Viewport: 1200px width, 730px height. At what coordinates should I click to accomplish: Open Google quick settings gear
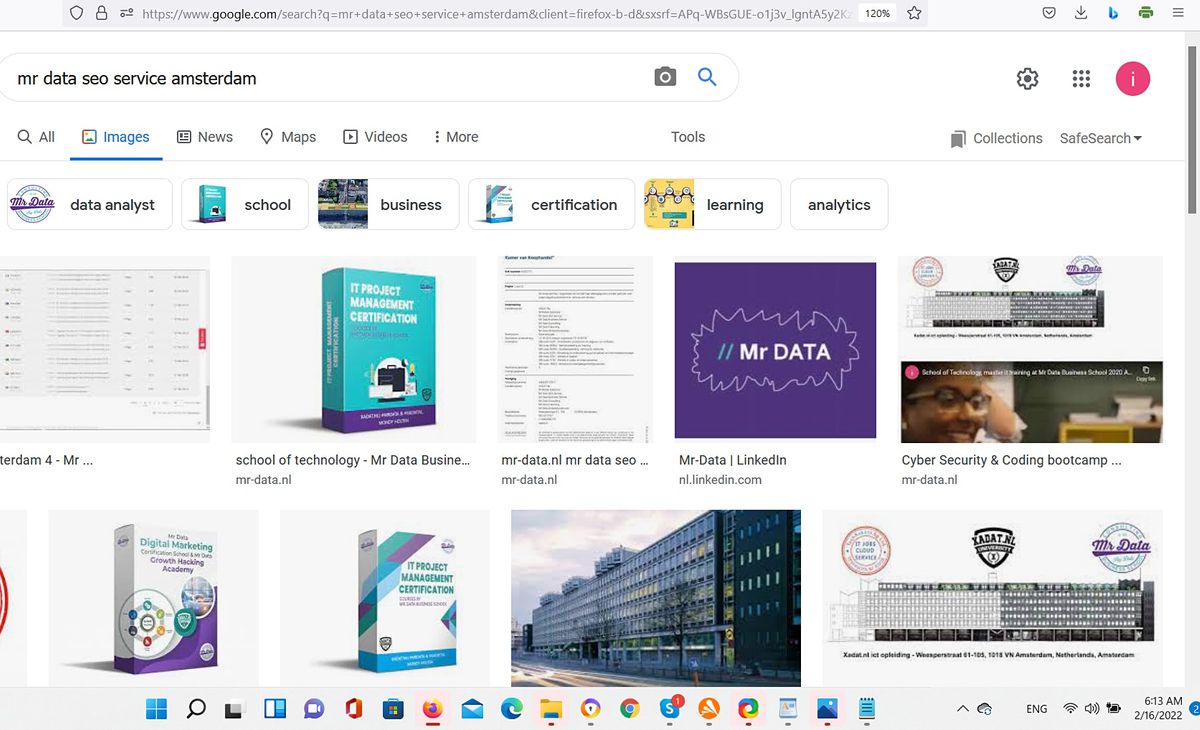point(1027,79)
